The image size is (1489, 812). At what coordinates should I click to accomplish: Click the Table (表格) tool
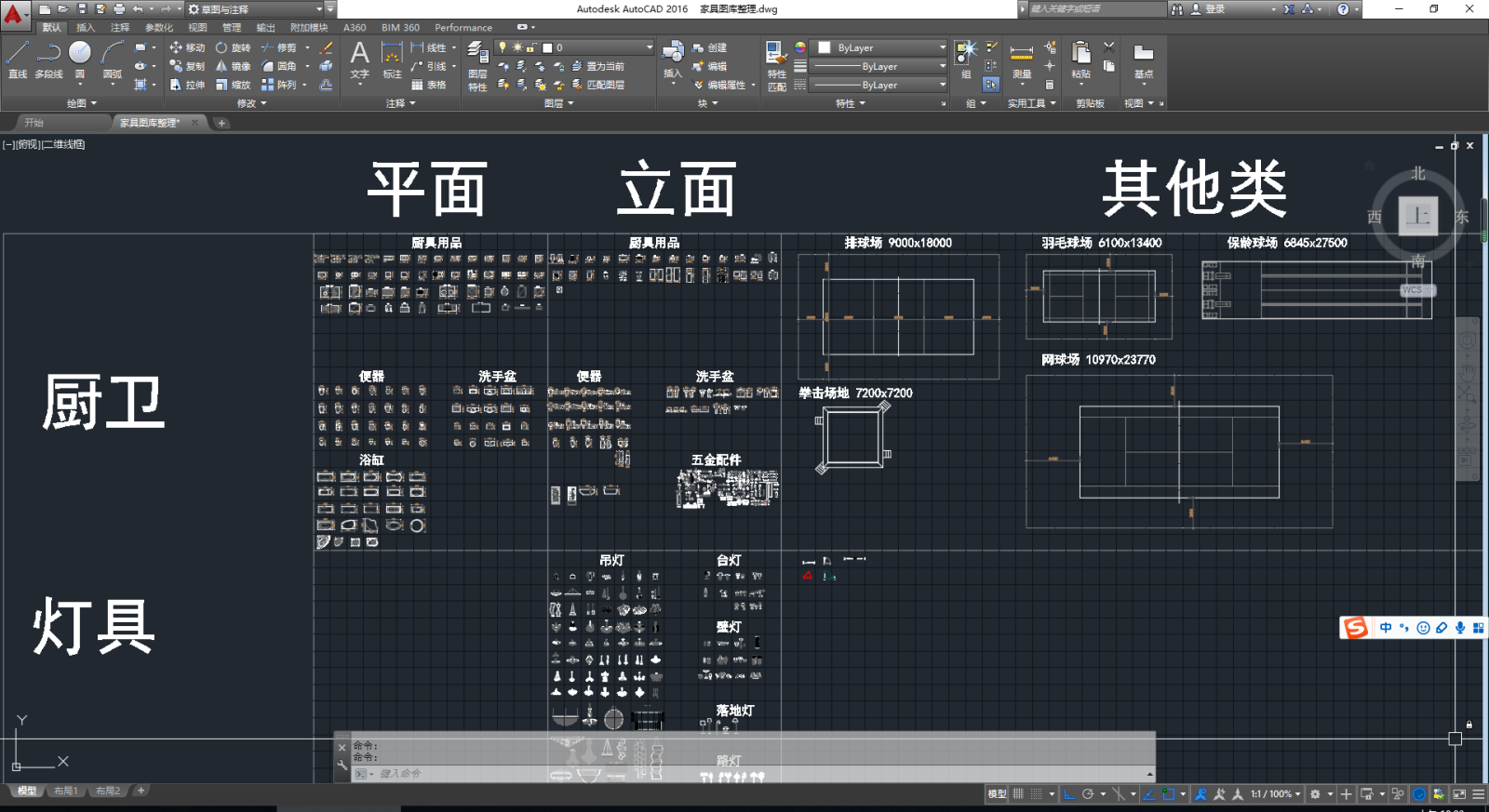428,85
